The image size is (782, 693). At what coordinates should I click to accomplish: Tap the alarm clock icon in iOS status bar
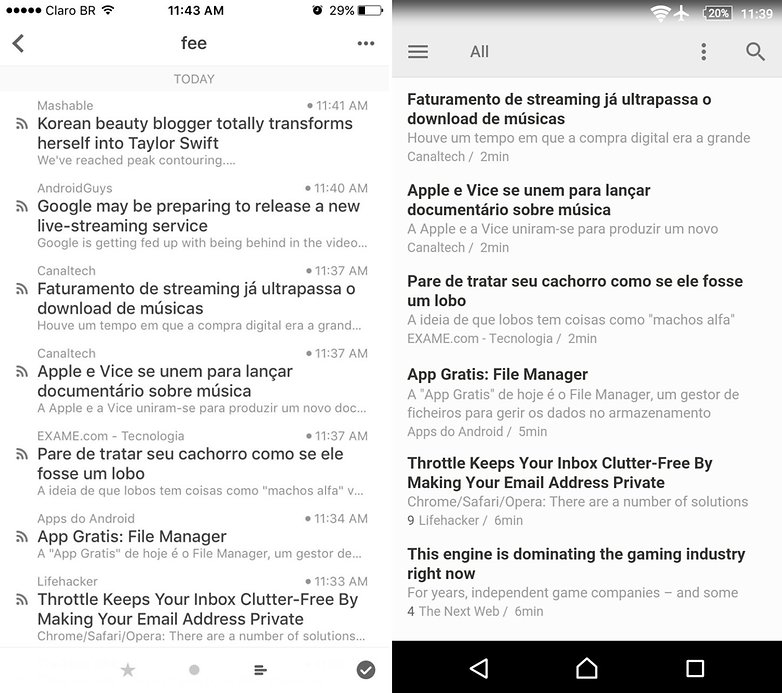[317, 10]
